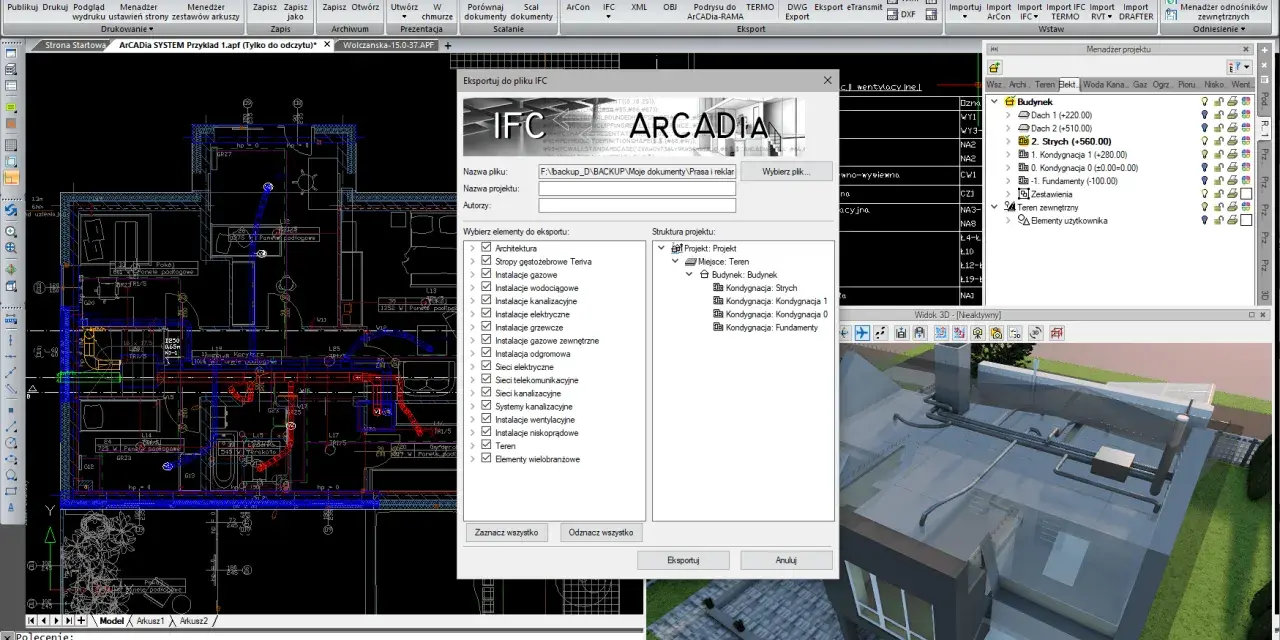Toggle Instalacje gazowe checkbox
Viewport: 1280px width, 640px height.
pyautogui.click(x=486, y=274)
